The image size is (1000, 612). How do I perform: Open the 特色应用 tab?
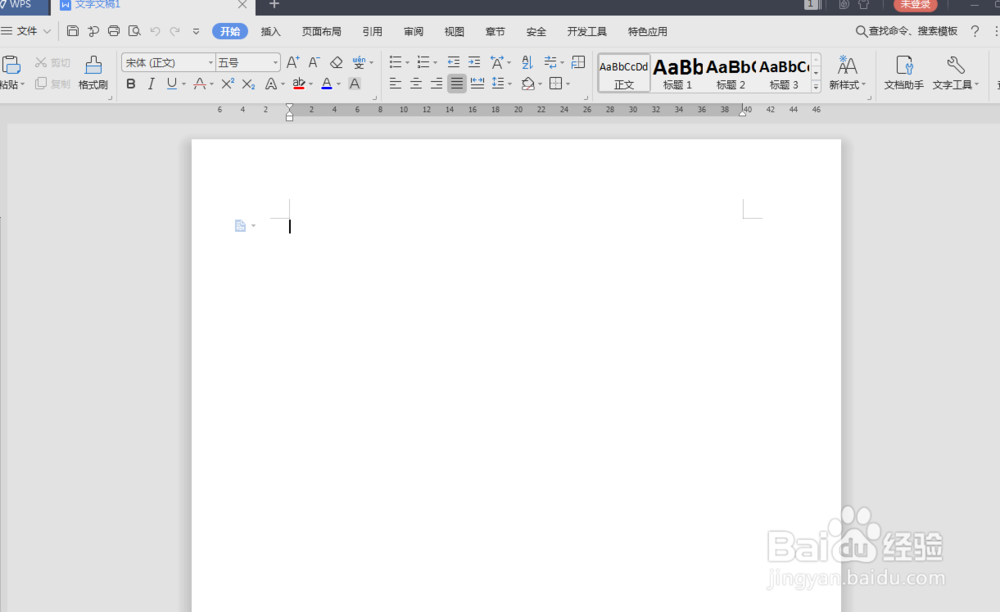(647, 31)
